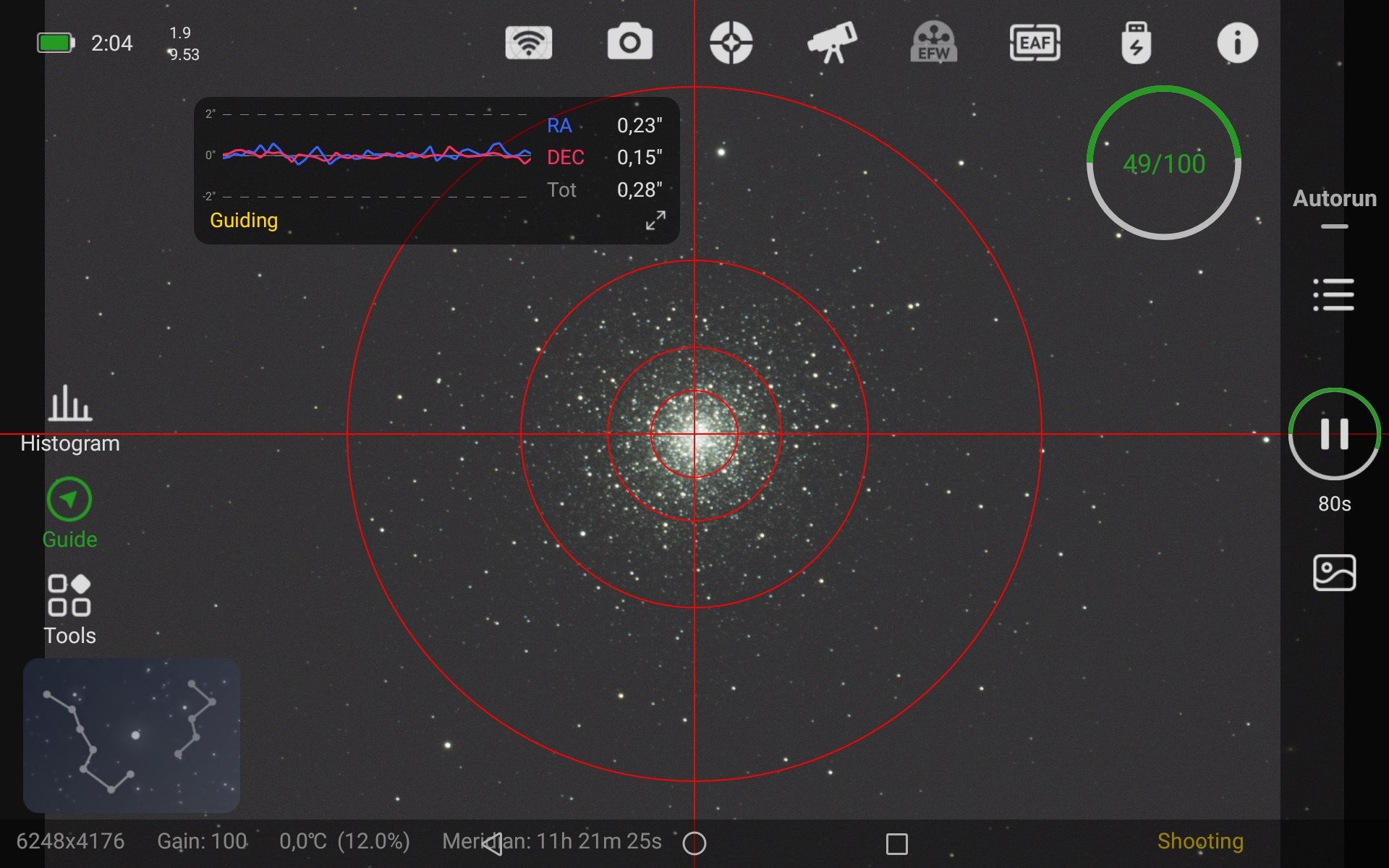Click the 2:04 clock text
The image size is (1389, 868).
point(112,43)
